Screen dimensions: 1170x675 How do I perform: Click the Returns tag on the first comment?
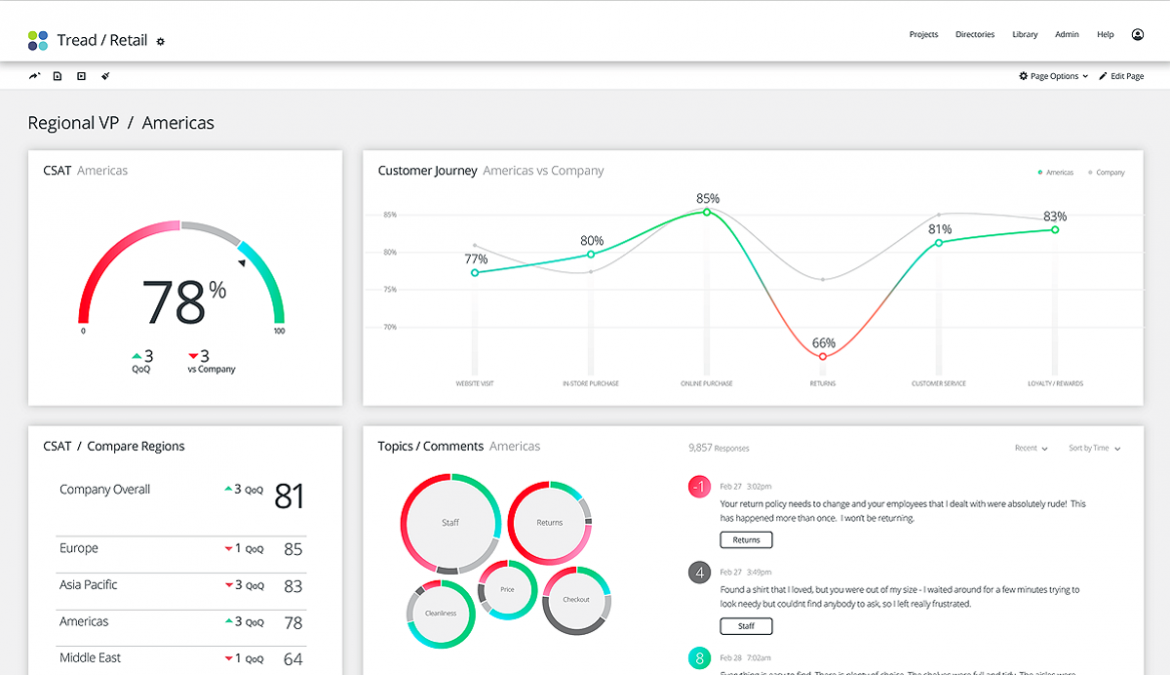tap(748, 539)
